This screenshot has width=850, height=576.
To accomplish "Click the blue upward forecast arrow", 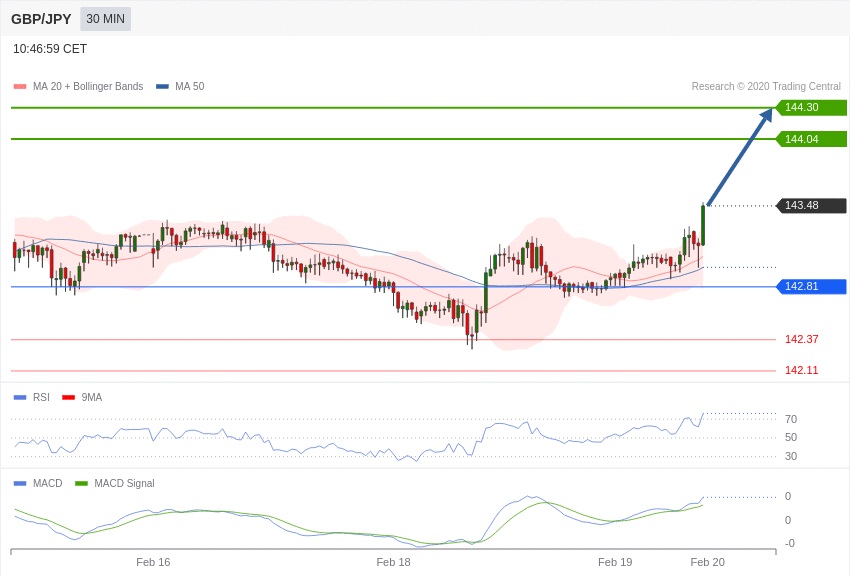I will pos(740,156).
